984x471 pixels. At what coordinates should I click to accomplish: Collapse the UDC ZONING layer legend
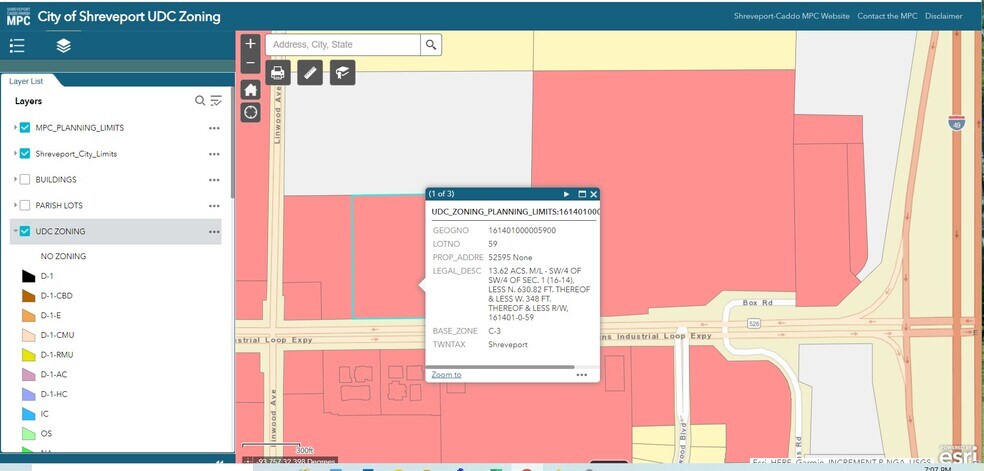15,232
